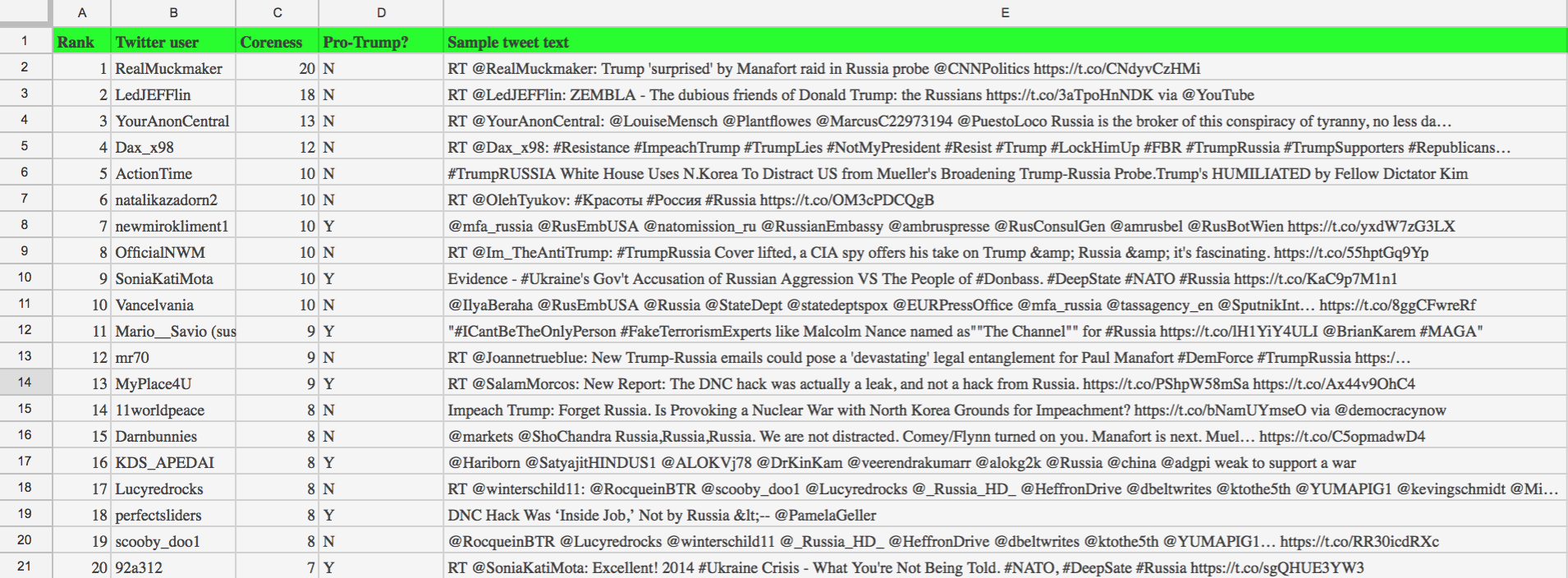Select column A header

coord(82,13)
